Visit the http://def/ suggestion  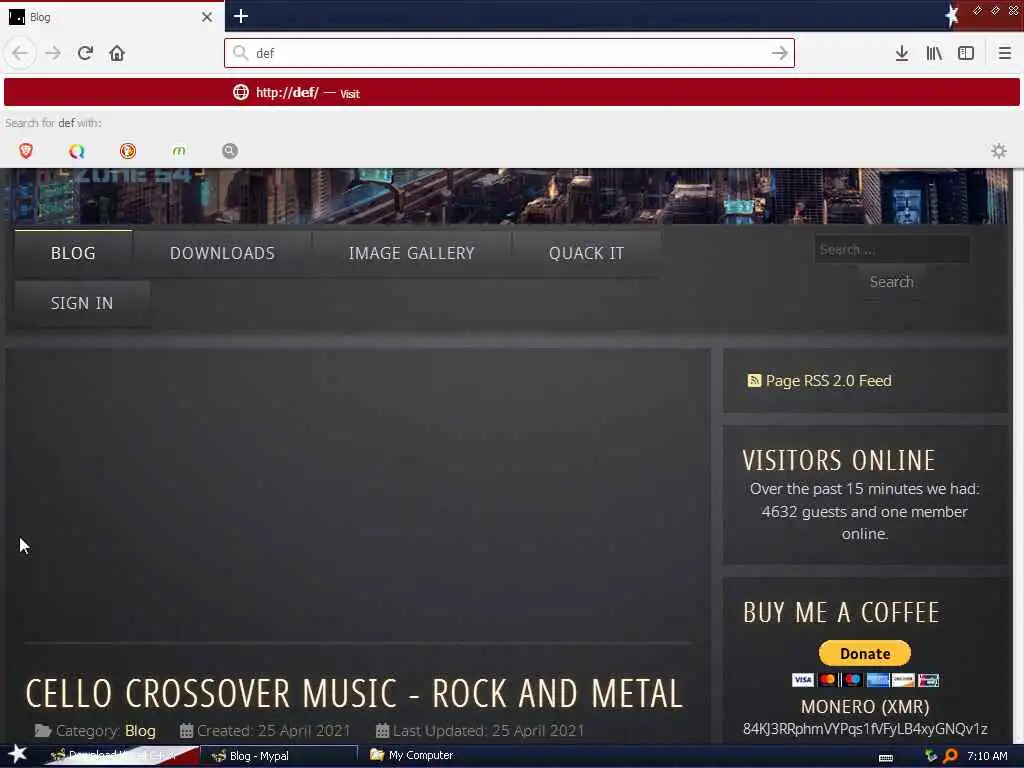(511, 92)
